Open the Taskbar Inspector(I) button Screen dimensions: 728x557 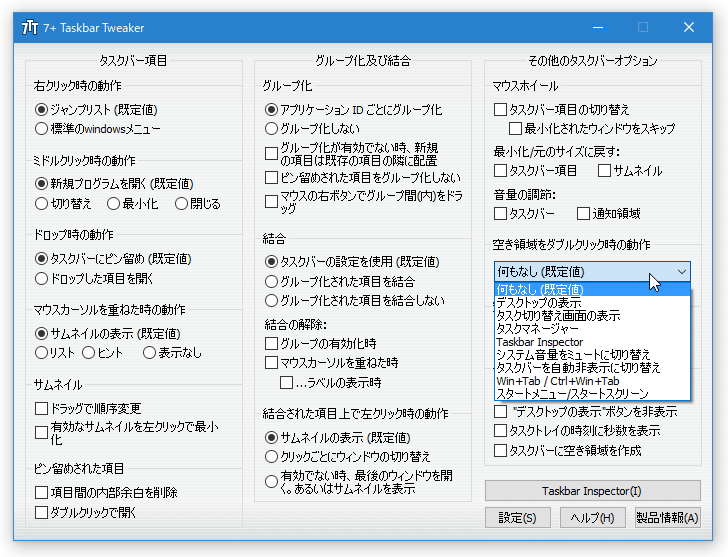592,491
